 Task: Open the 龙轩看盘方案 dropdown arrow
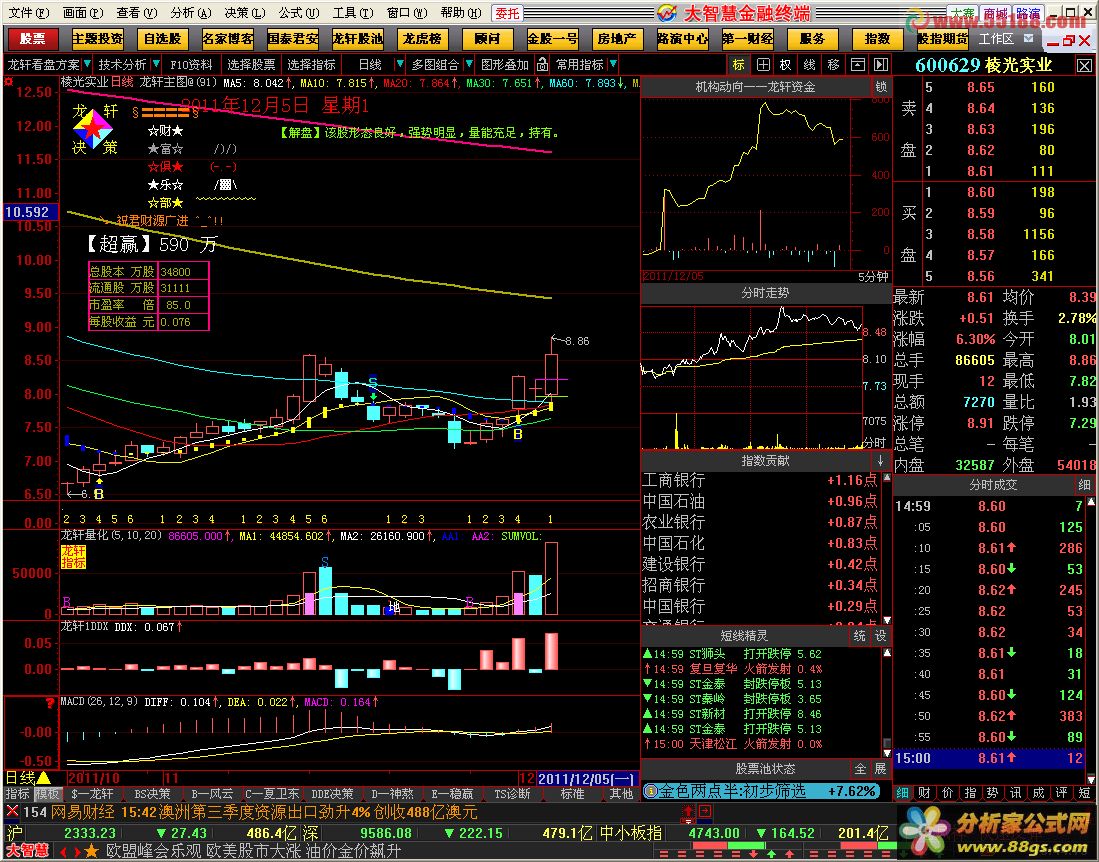pos(86,64)
